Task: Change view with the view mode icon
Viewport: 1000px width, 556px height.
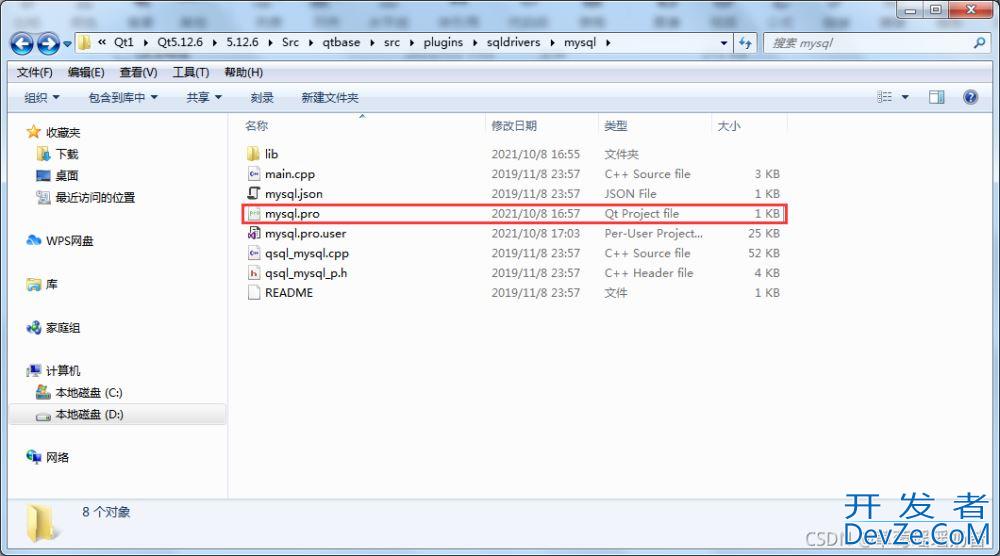Action: [x=885, y=97]
